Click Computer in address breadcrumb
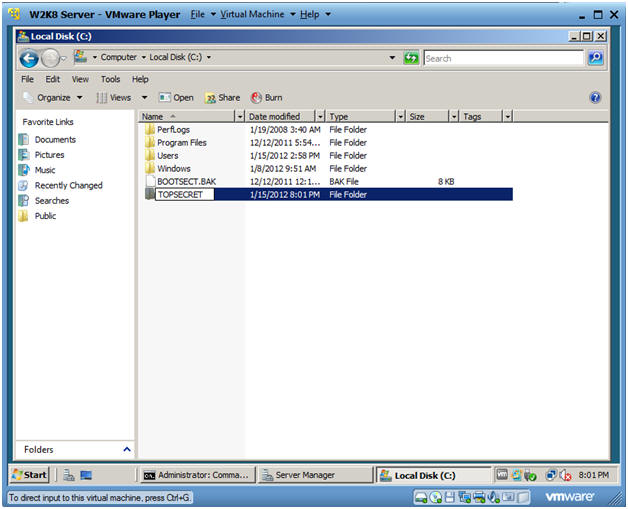Viewport: 628px width, 509px height. pos(119,57)
